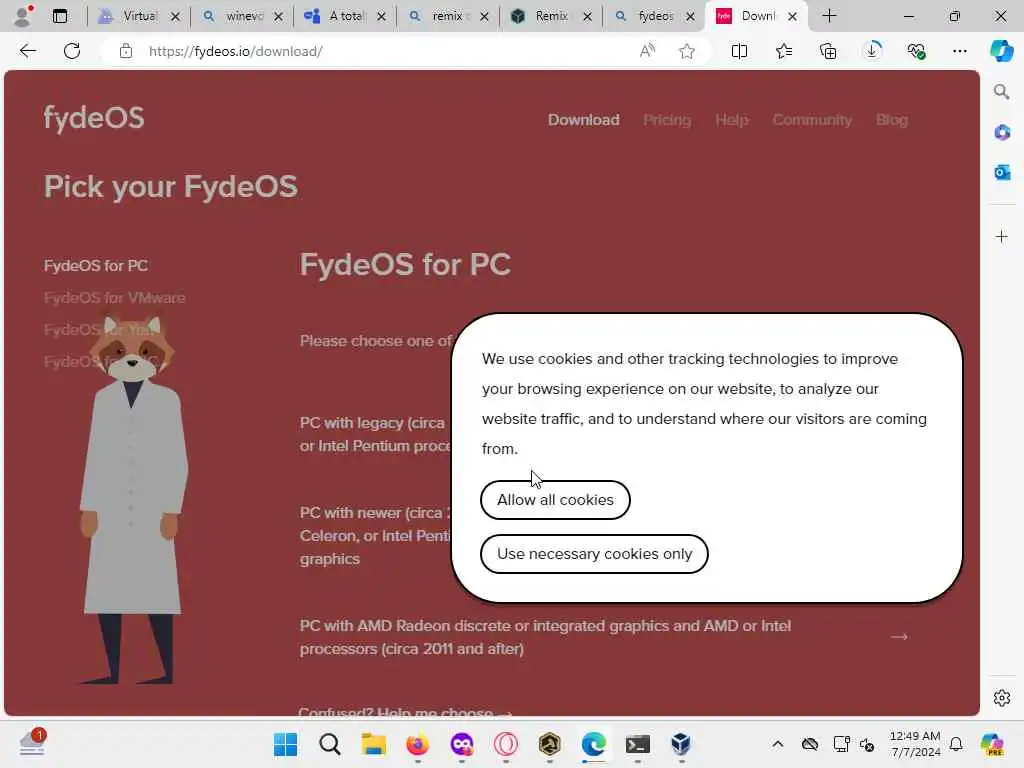Show the Downloads icon panel
Screen dimensions: 1024x768
pyautogui.click(x=872, y=51)
